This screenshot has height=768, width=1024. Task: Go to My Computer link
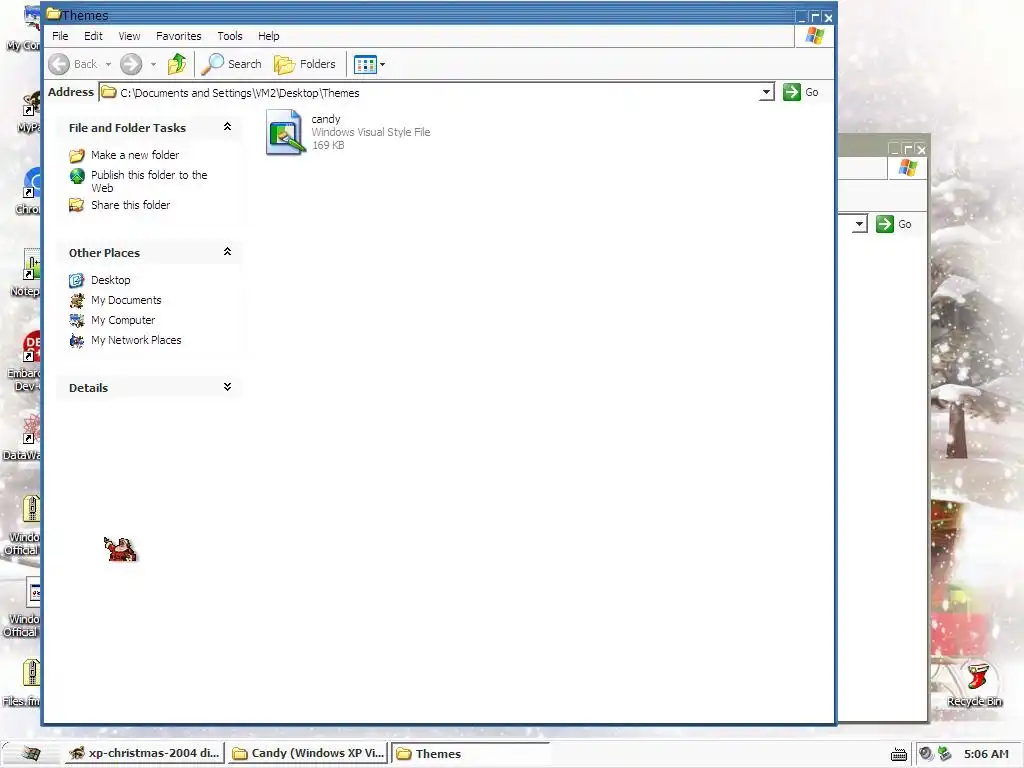(x=123, y=321)
